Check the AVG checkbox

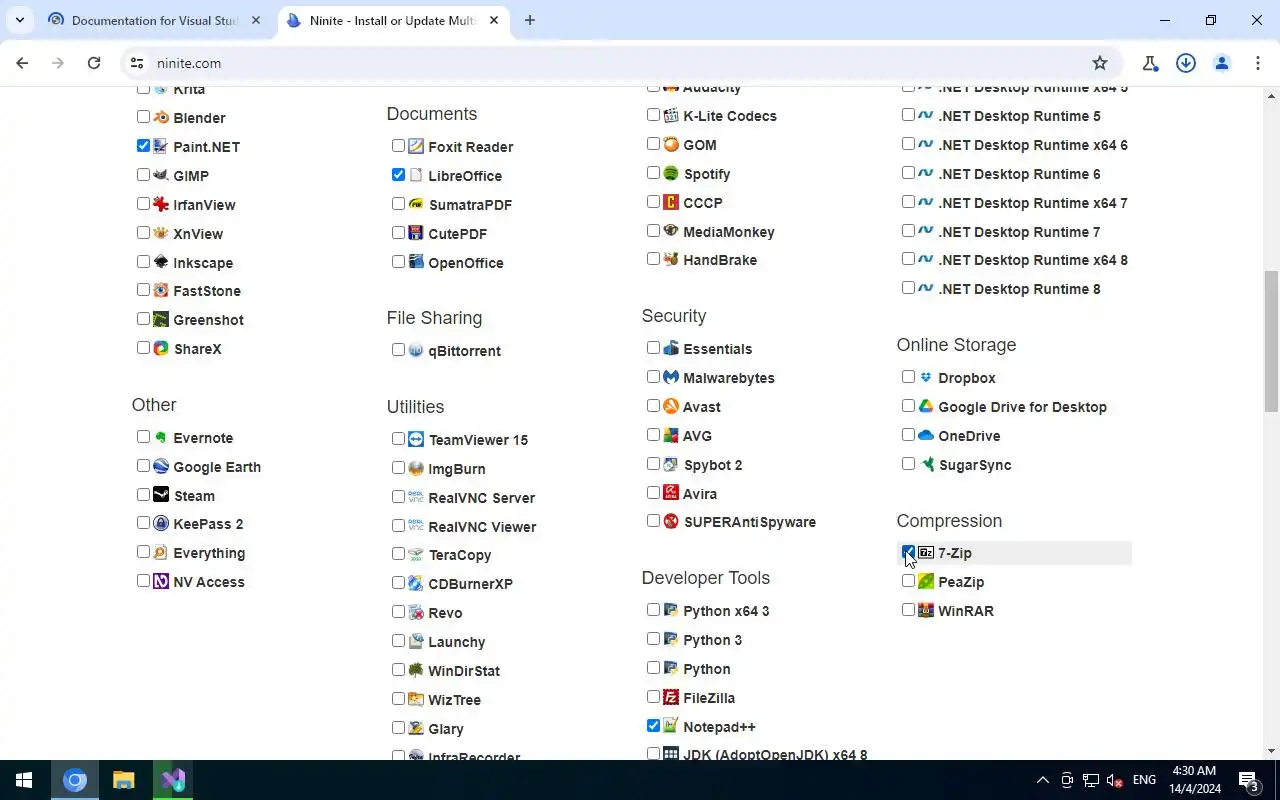coord(653,435)
